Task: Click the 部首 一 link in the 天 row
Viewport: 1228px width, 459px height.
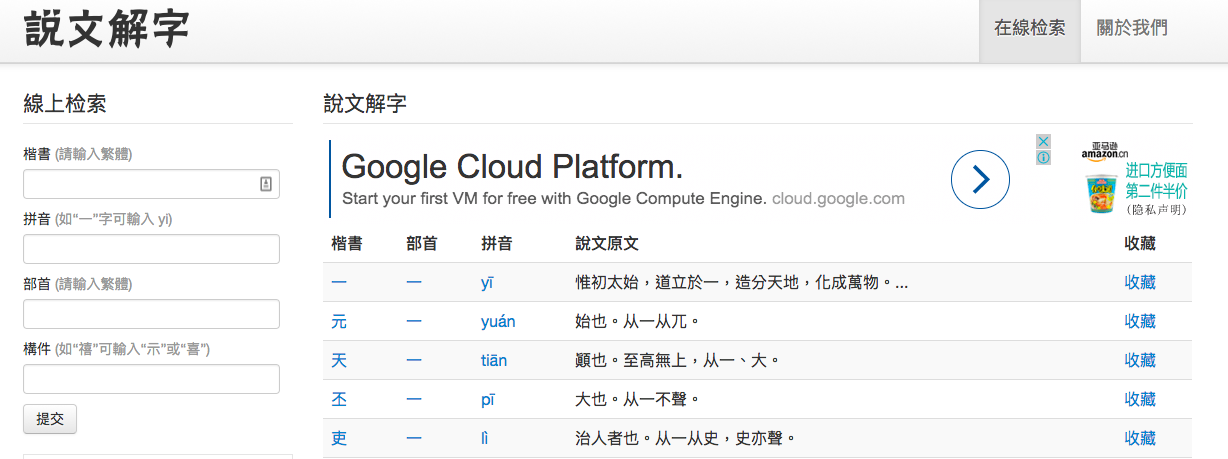Action: click(414, 360)
